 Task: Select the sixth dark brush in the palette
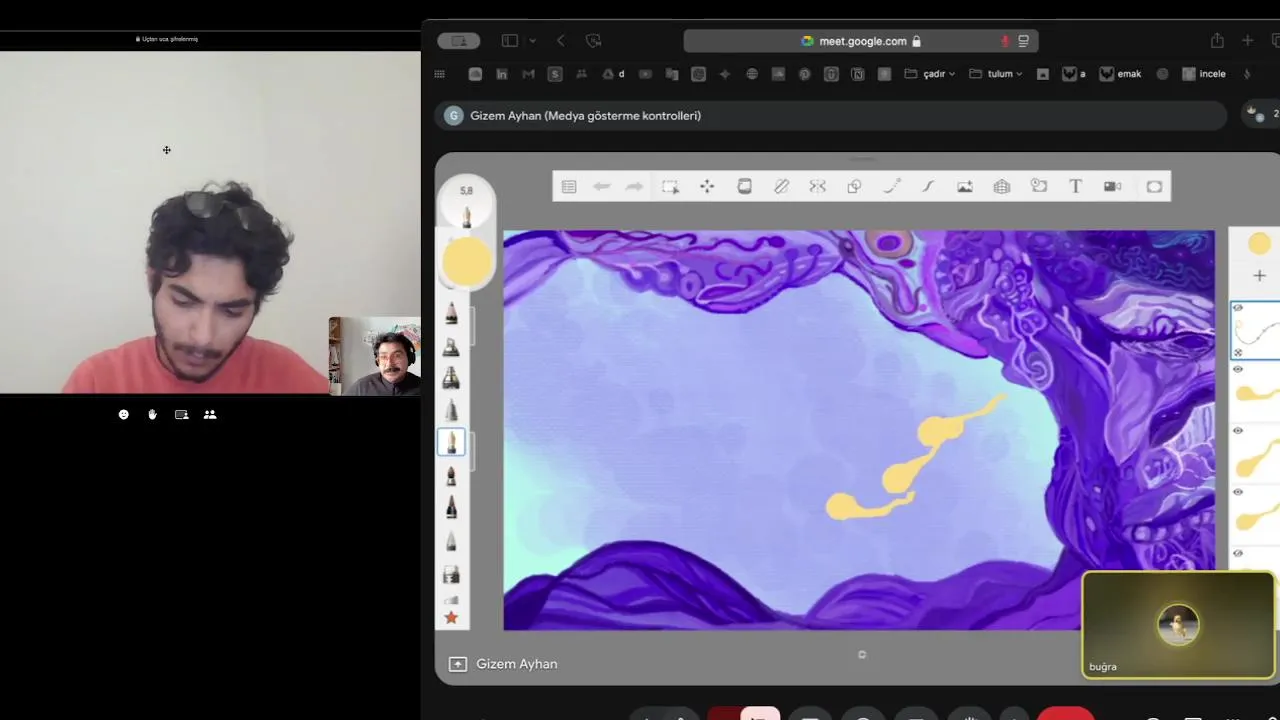tap(451, 475)
